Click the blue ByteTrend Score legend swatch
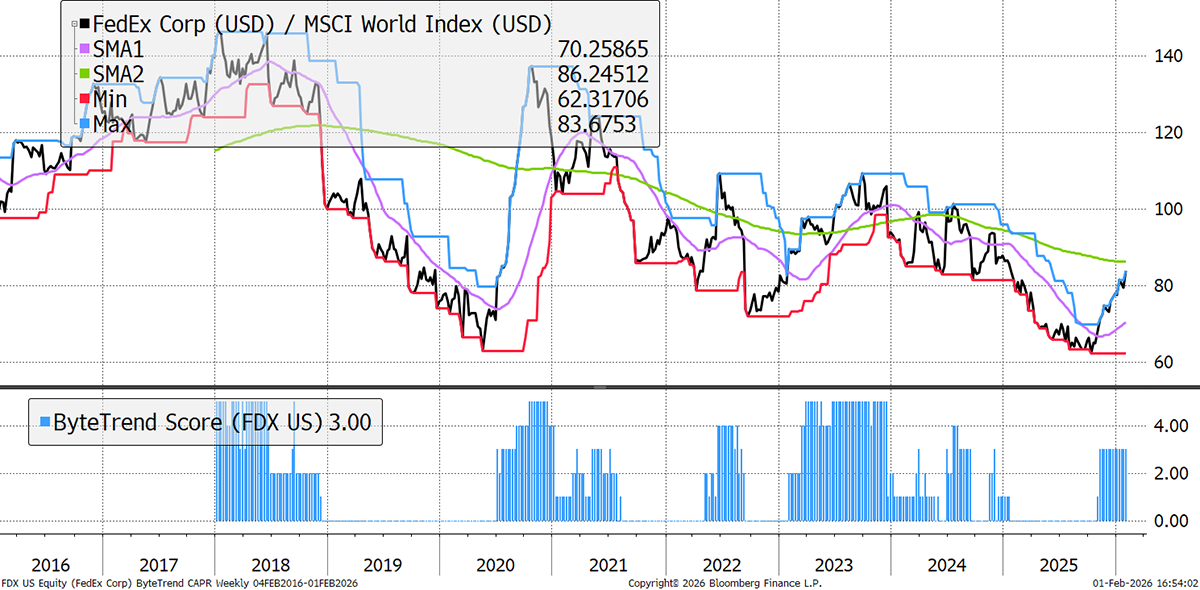 click(x=44, y=423)
